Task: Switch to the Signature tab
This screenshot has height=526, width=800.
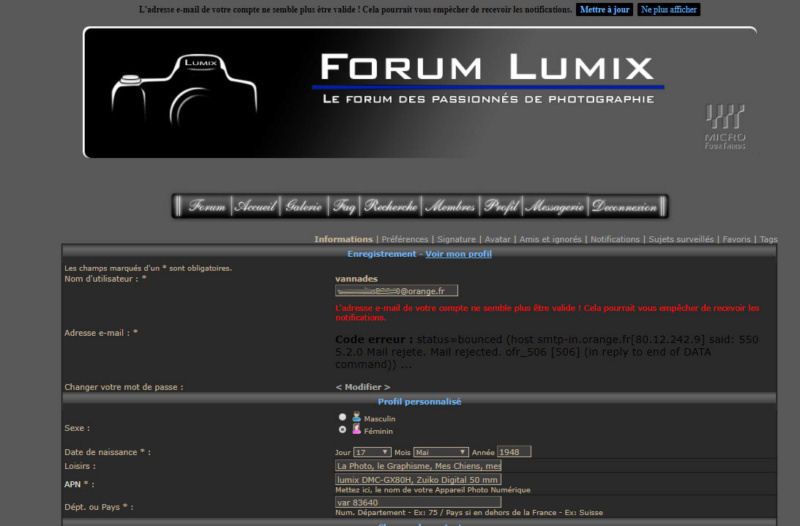Action: 456,239
